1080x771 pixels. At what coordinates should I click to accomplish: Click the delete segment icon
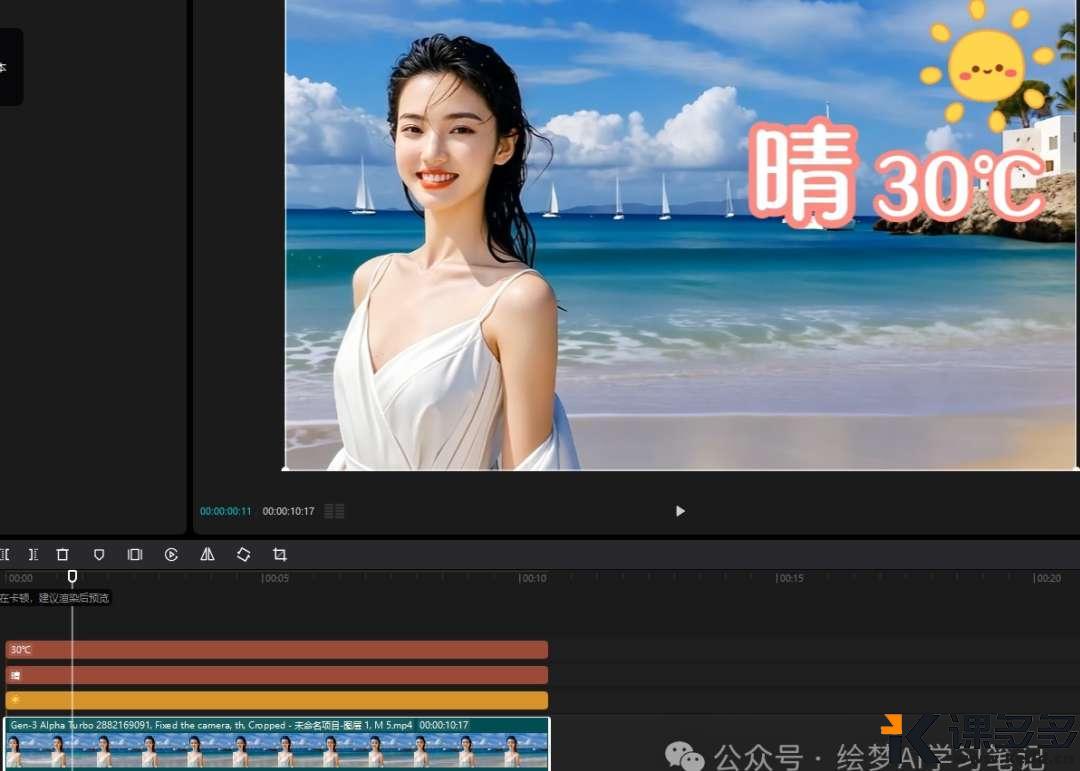(x=62, y=554)
